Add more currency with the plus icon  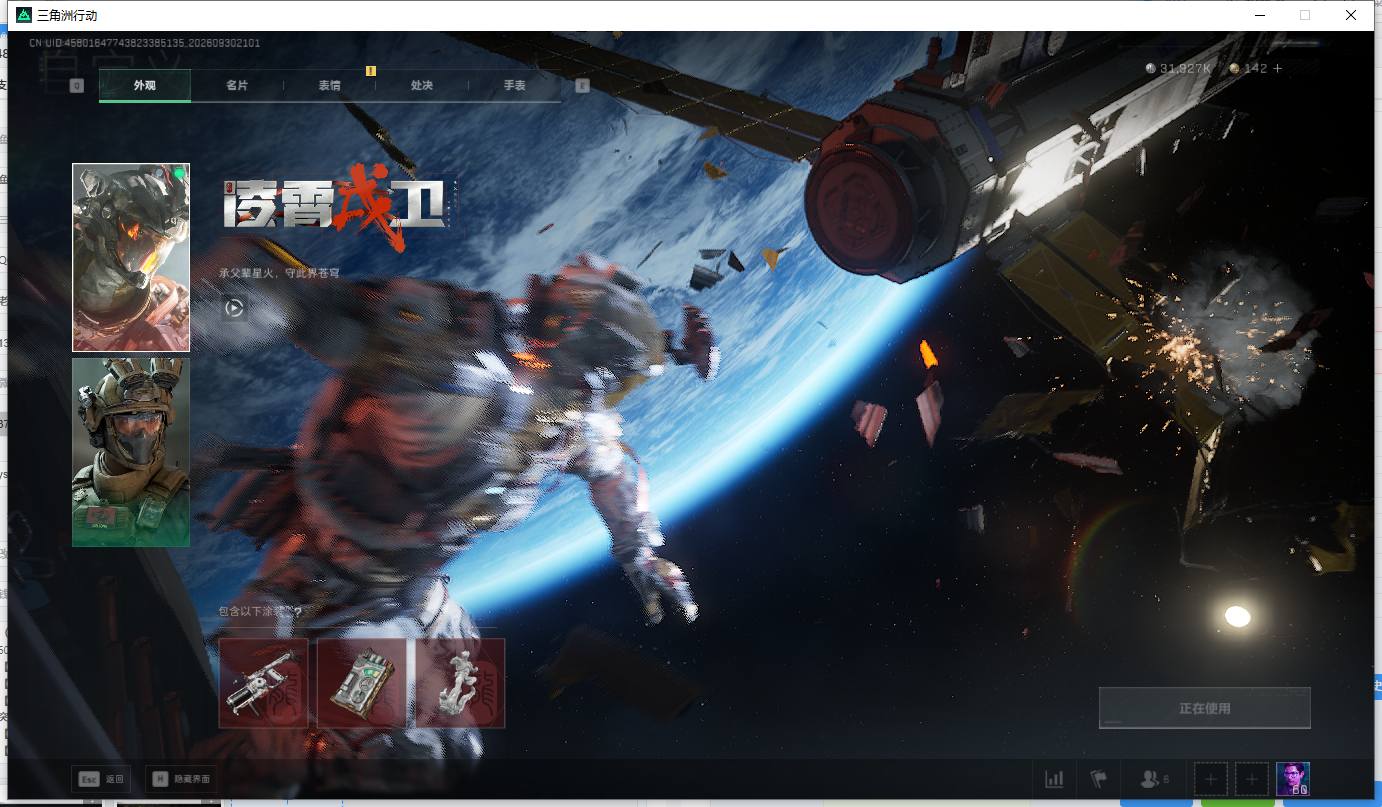click(x=1276, y=68)
